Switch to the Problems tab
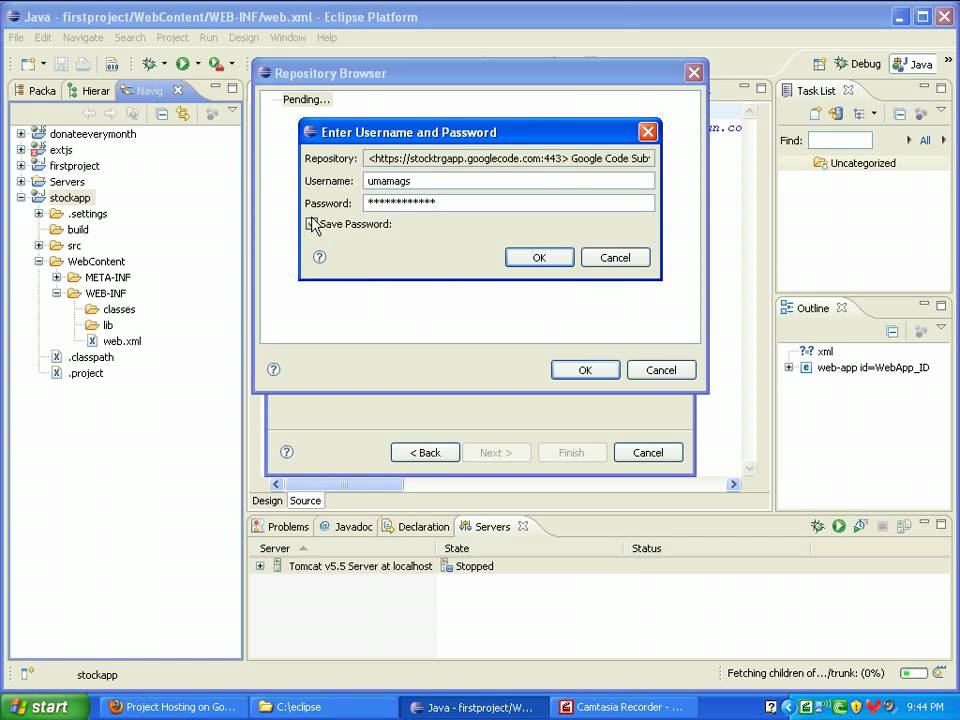 [x=281, y=527]
